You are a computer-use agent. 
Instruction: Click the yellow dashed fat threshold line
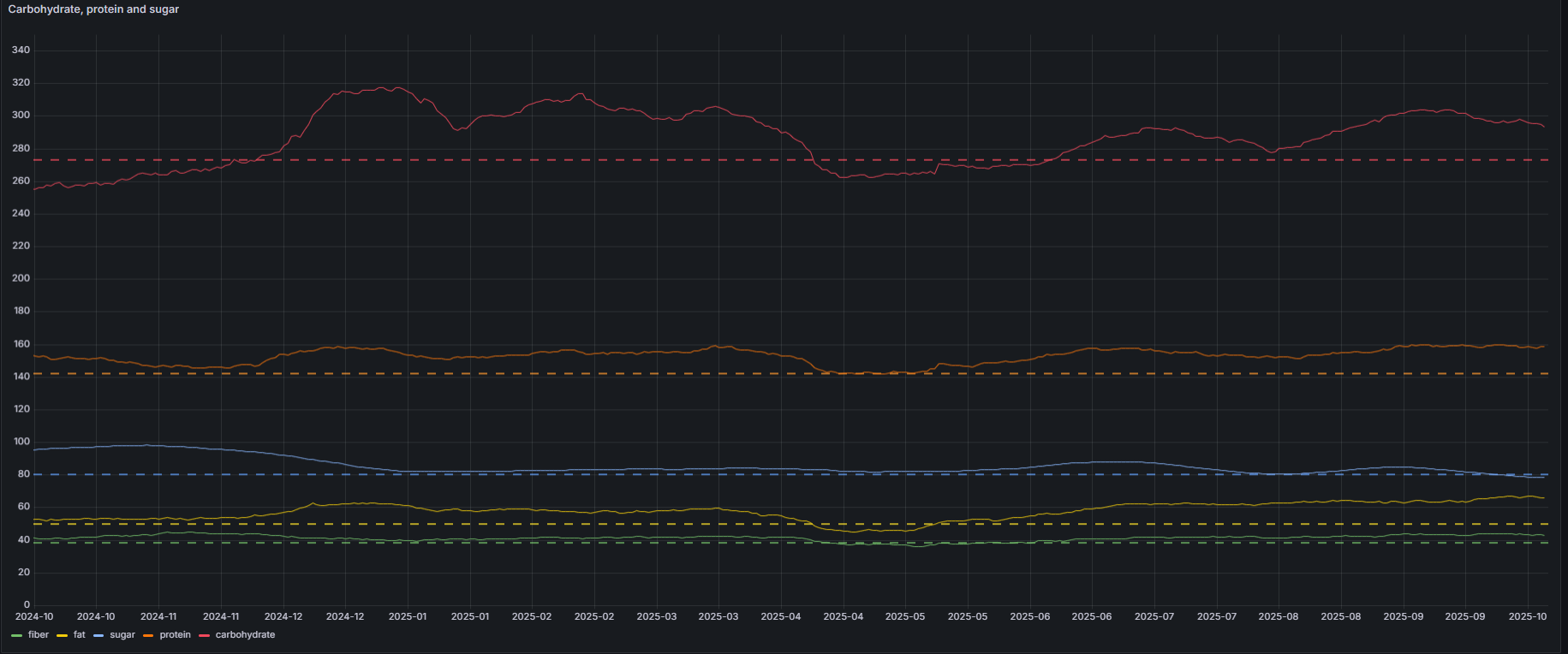(x=514, y=524)
